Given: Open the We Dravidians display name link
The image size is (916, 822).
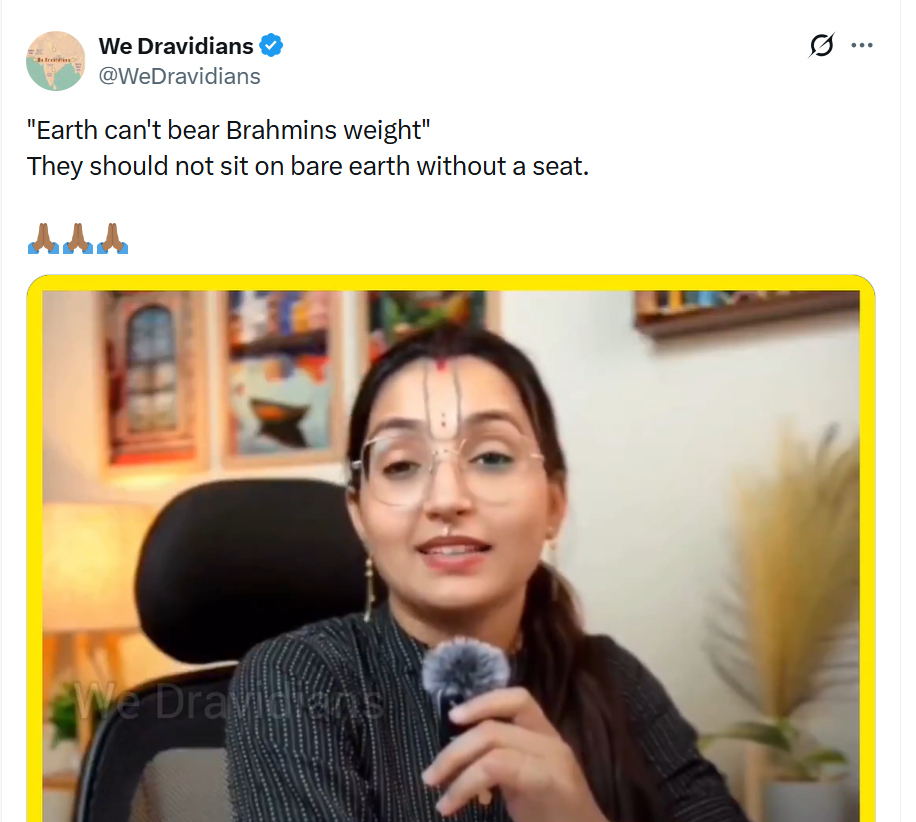Looking at the screenshot, I should (x=176, y=46).
